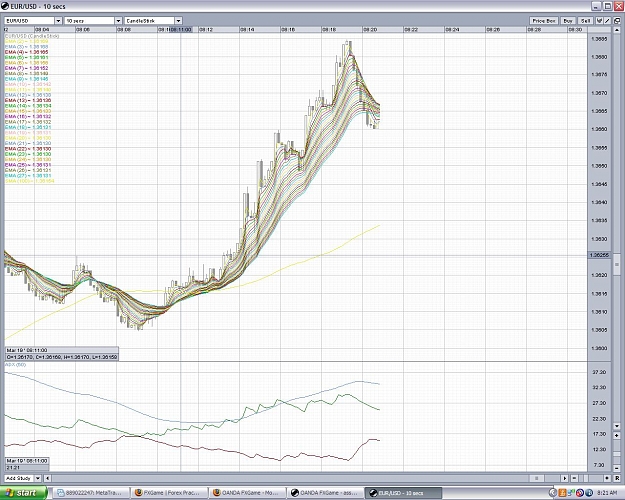Click the EMA (22) legend entry
The width and height of the screenshot is (625, 500).
pos(28,149)
